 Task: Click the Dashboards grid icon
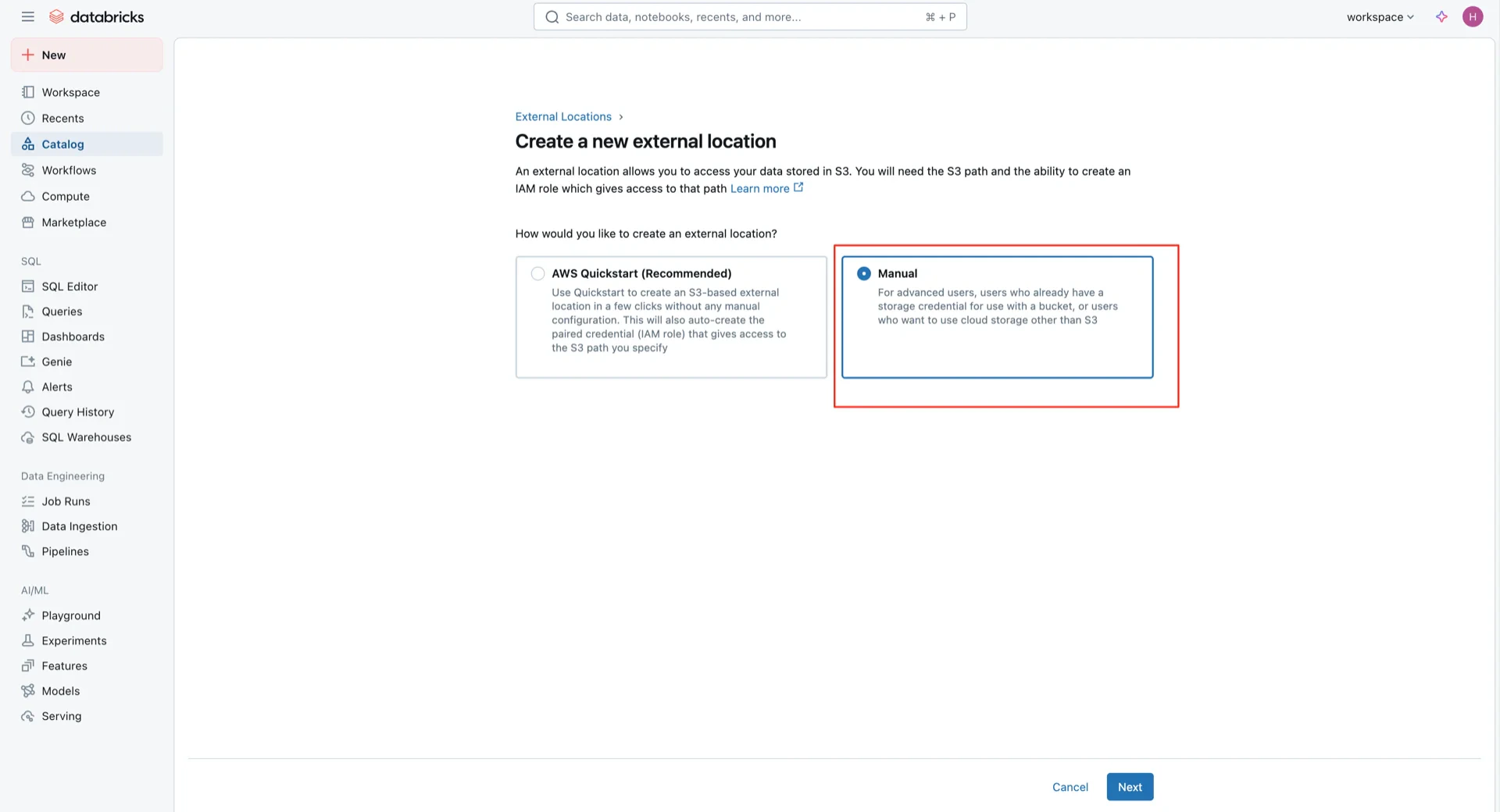click(28, 337)
